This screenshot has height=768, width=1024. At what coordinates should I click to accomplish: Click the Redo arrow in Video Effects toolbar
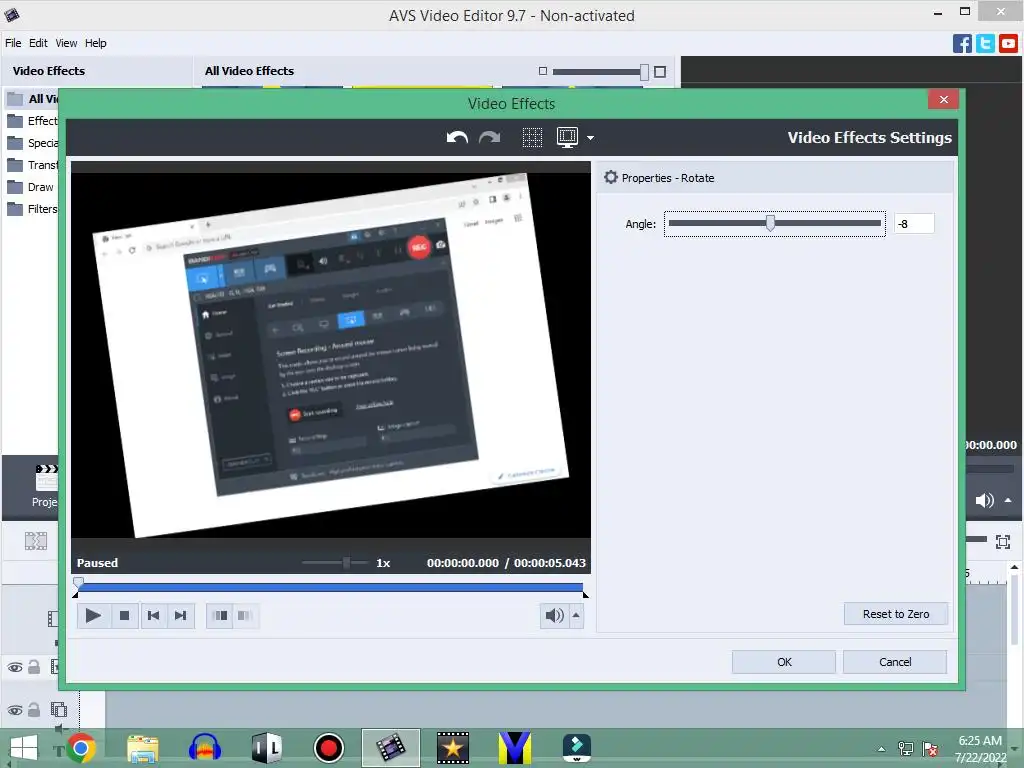[x=490, y=138]
